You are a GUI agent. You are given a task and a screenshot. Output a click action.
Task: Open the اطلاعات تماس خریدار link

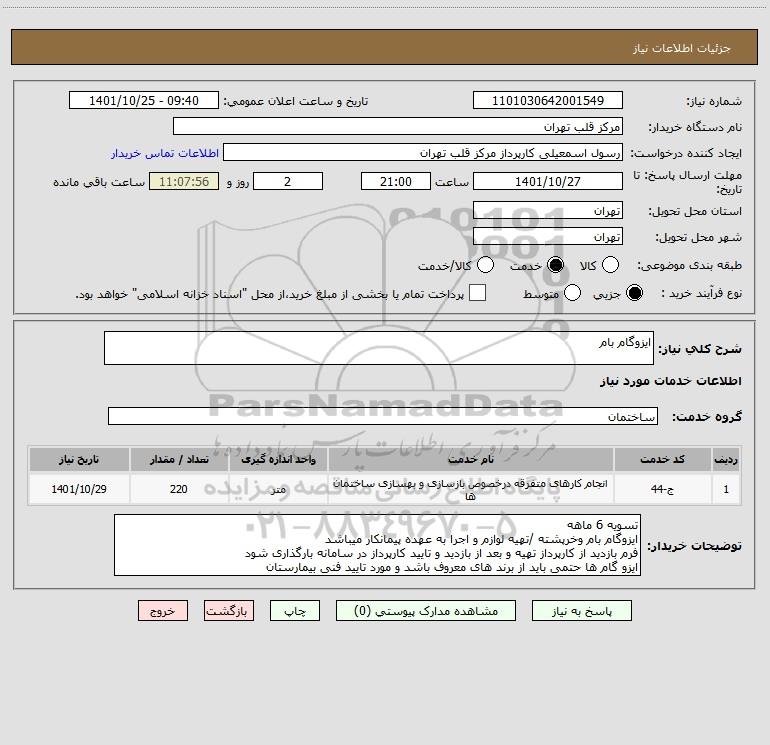[165, 153]
